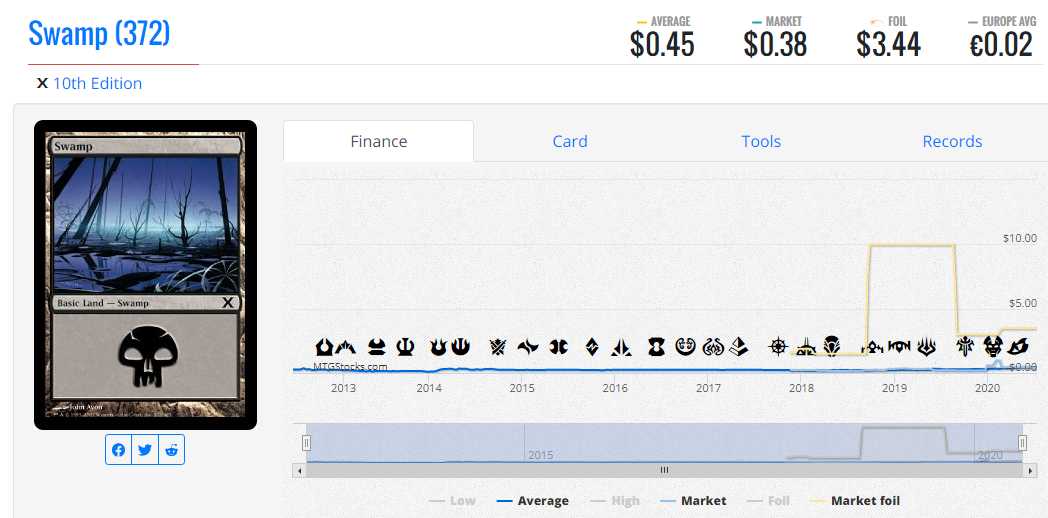Open the Records tab

[x=952, y=141]
